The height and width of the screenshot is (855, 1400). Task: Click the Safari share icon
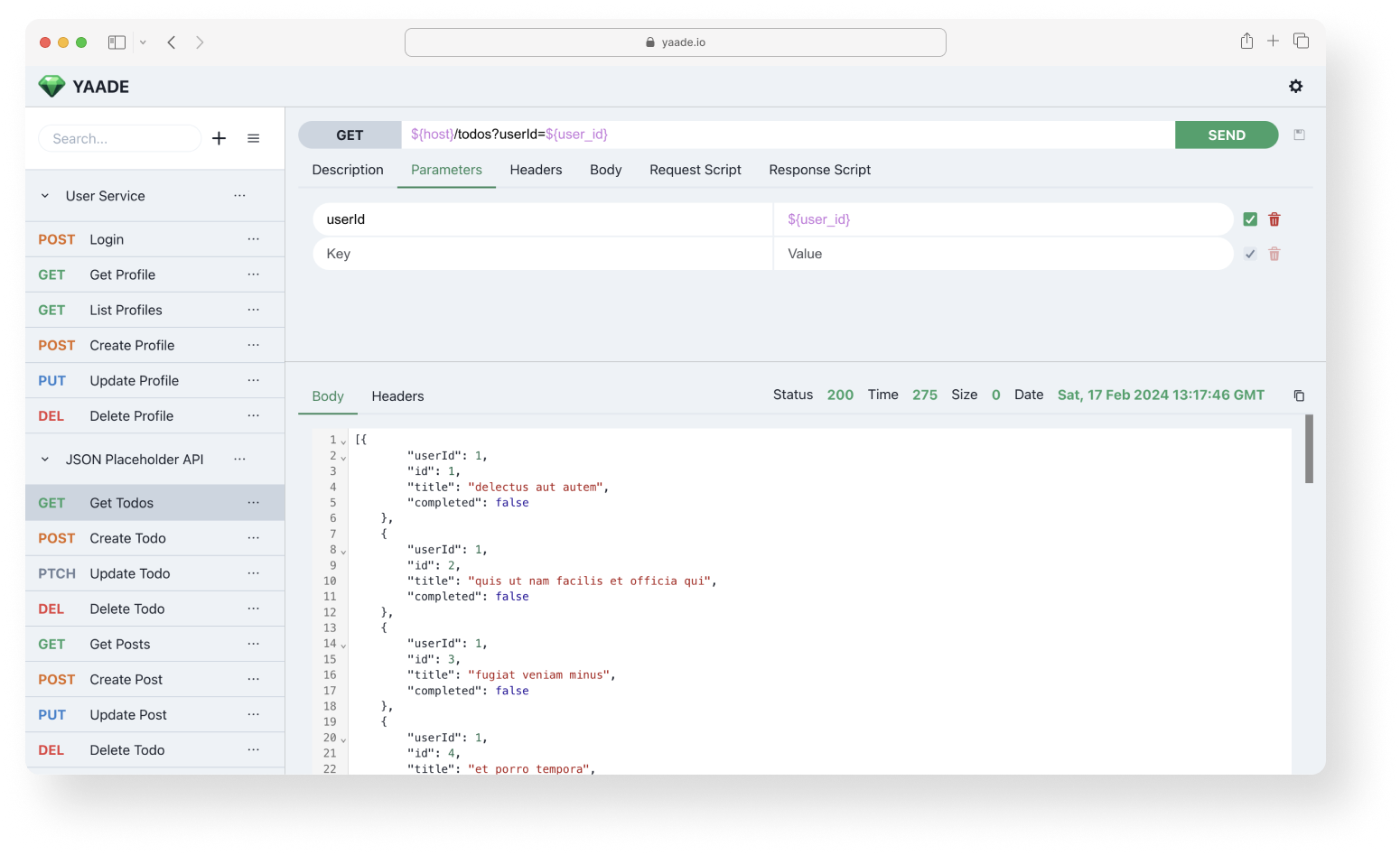pos(1246,41)
